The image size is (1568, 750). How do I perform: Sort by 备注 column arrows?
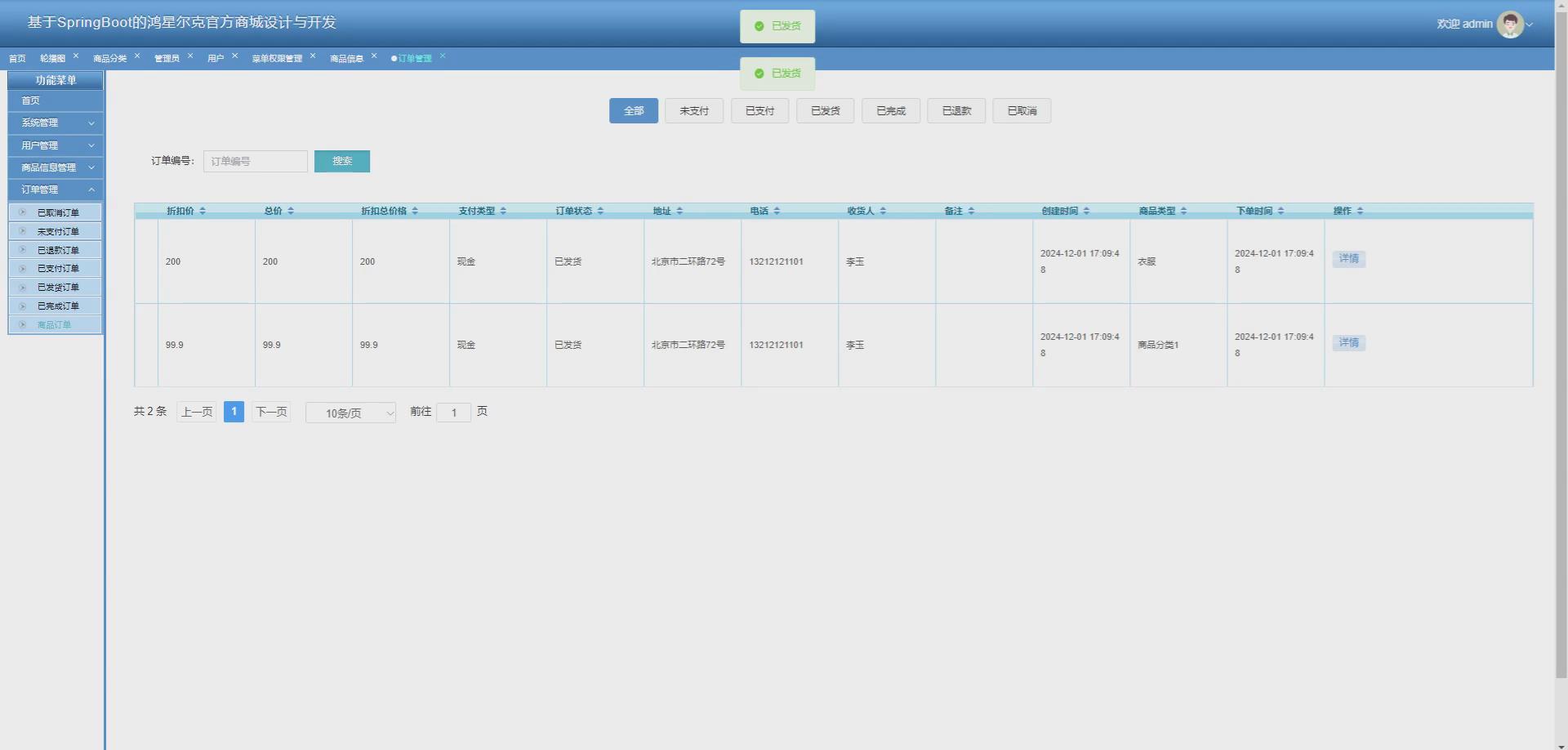pyautogui.click(x=971, y=211)
